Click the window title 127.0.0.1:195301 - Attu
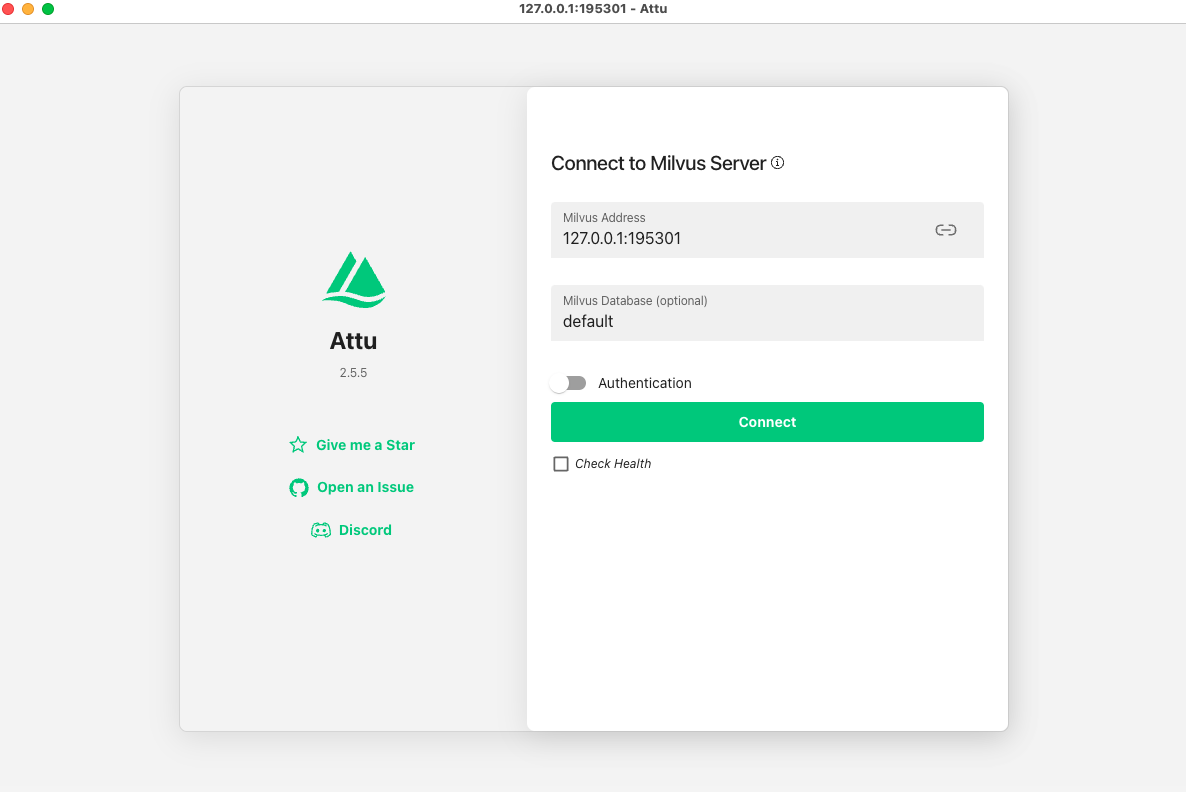The width and height of the screenshot is (1186, 792). (x=593, y=9)
